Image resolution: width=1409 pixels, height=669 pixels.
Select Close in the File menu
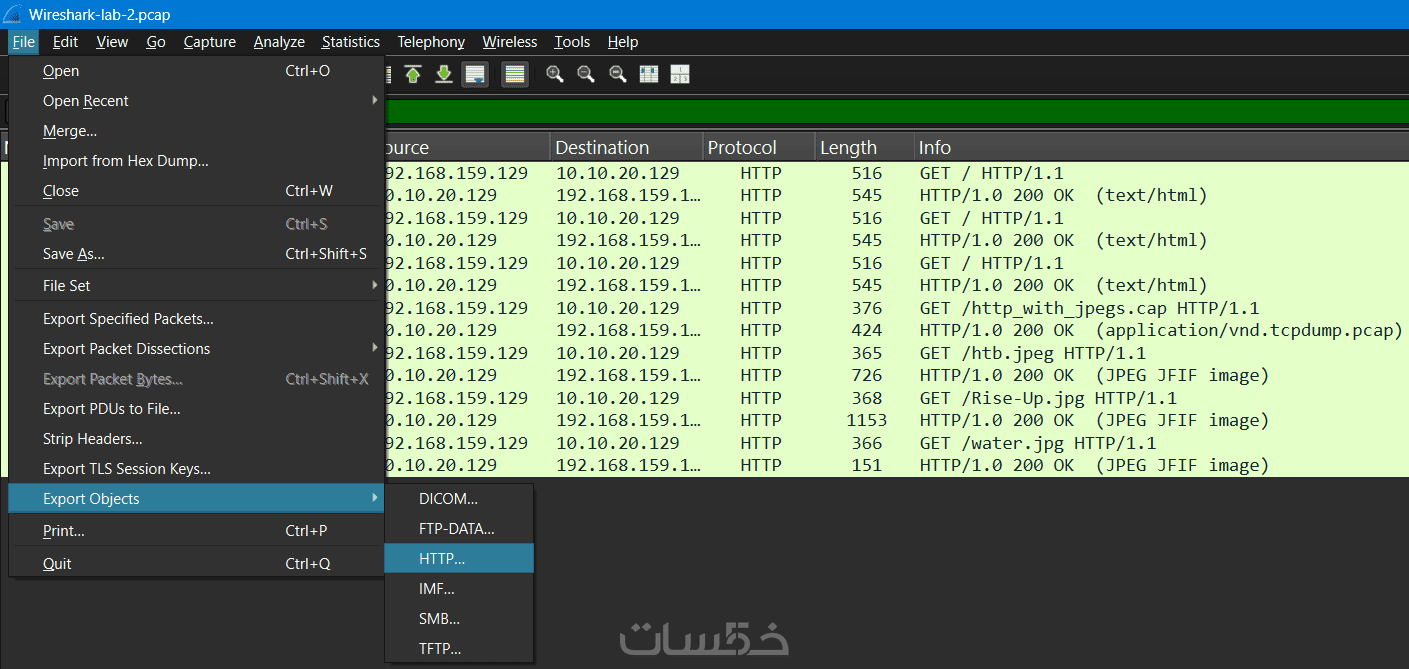tap(196, 191)
